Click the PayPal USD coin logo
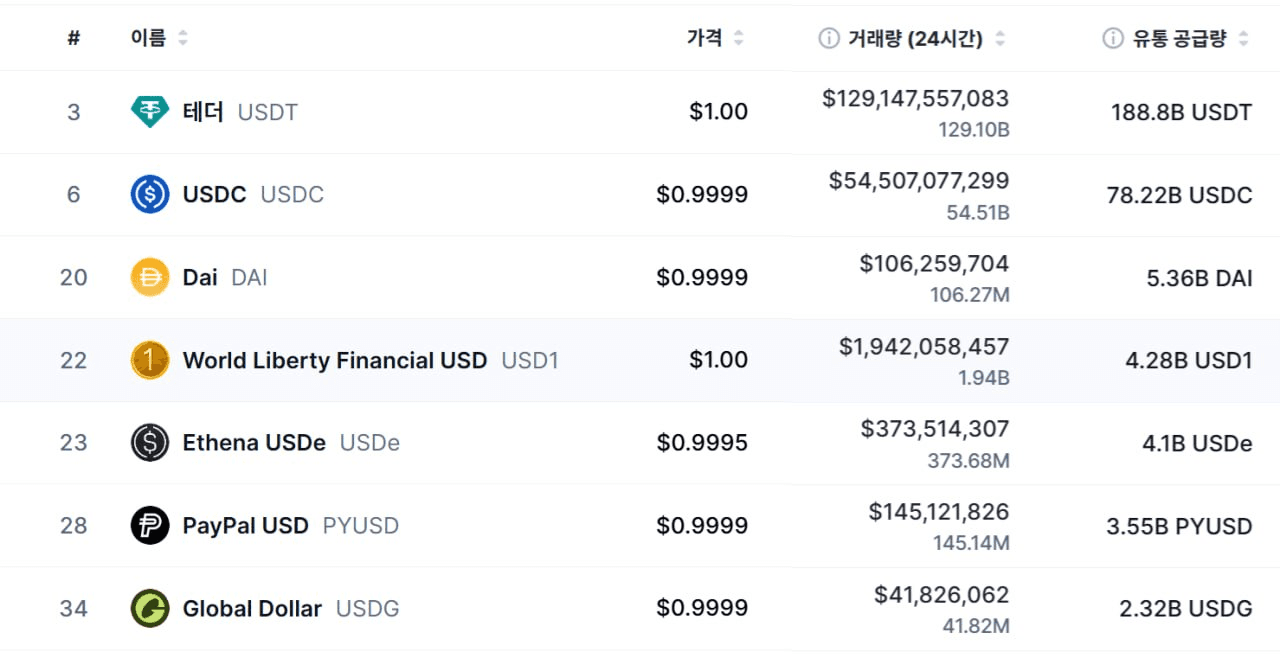1280x658 pixels. [x=150, y=525]
